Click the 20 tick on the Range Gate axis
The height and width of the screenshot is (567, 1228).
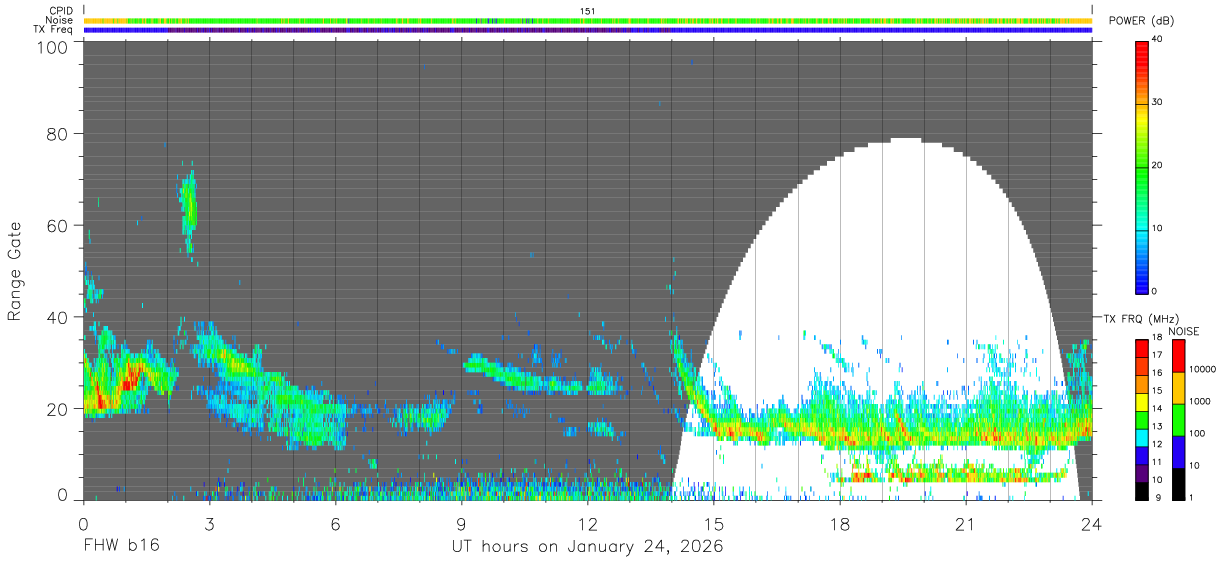pos(56,408)
